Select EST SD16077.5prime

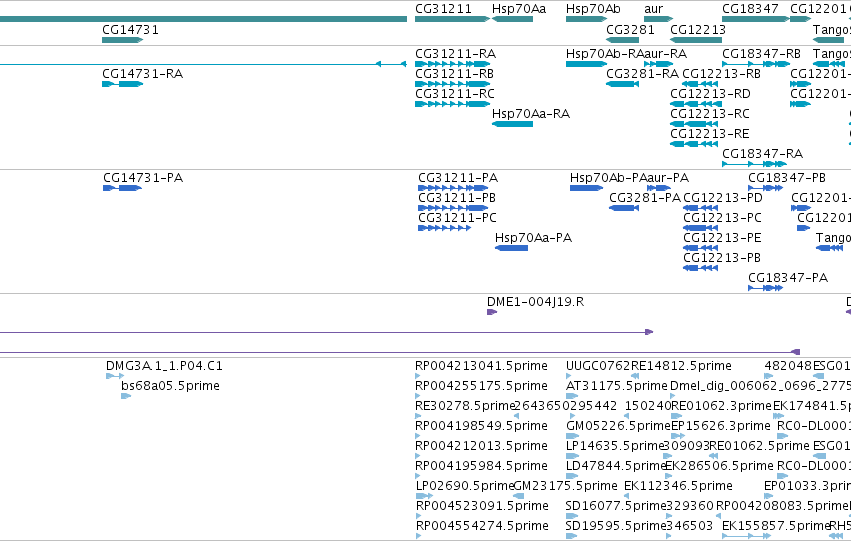(x=572, y=516)
